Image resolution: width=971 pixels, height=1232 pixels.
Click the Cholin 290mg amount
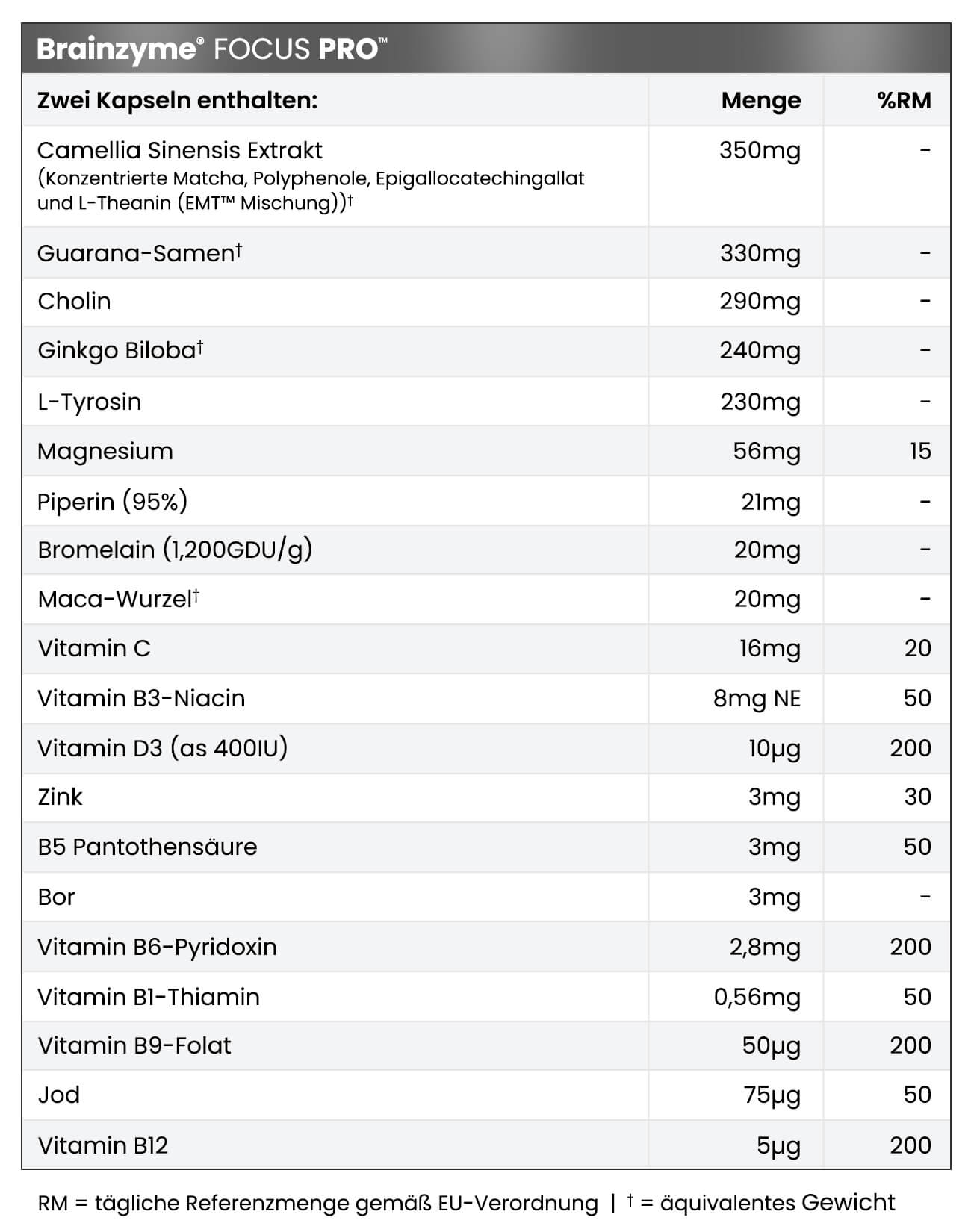(x=760, y=301)
